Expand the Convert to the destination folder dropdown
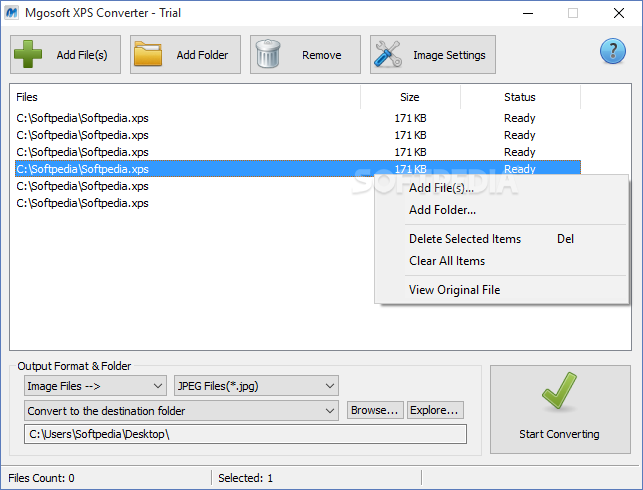This screenshot has width=643, height=490. point(181,411)
